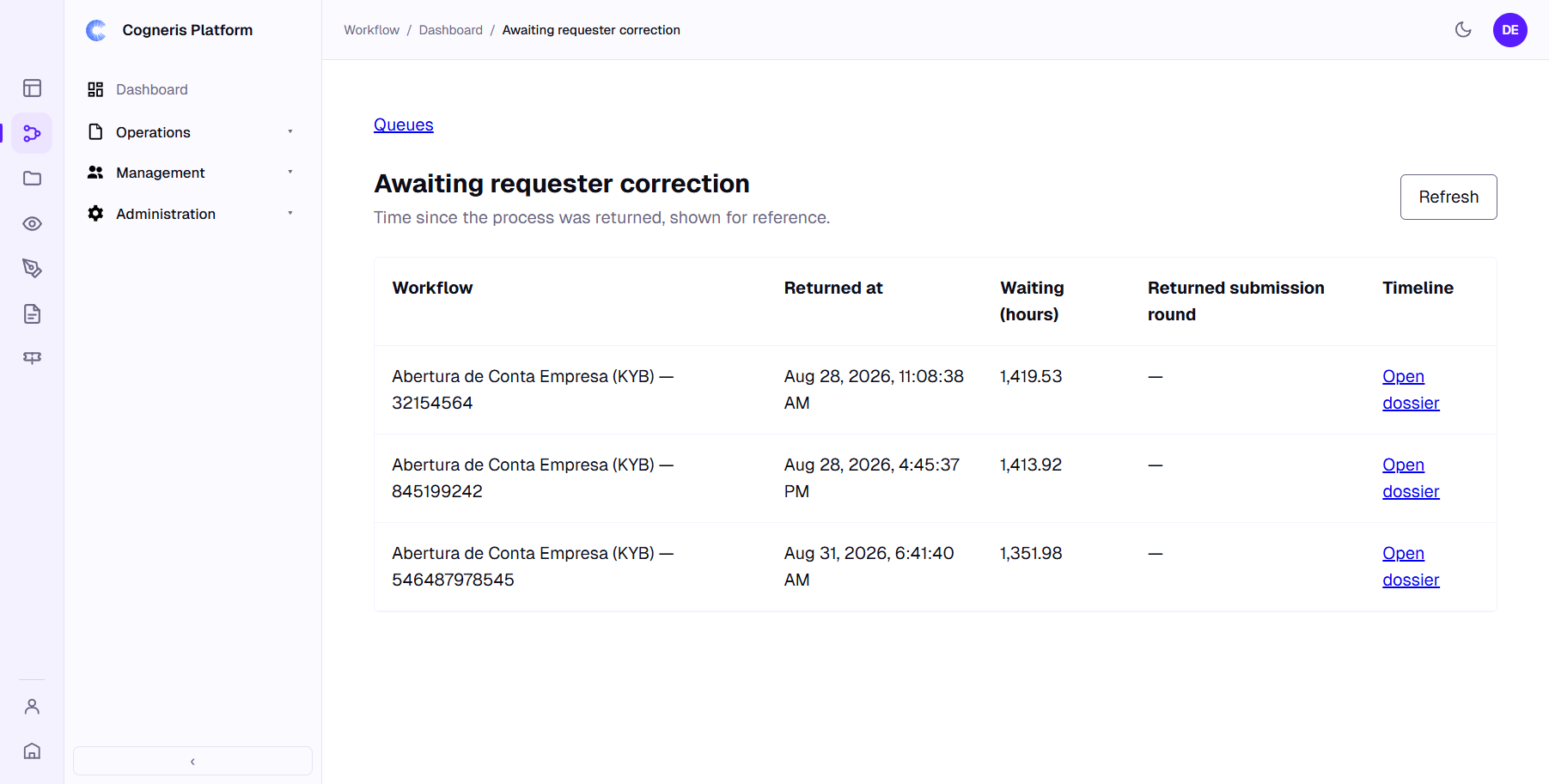Screen dimensions: 1549x784
Task: Select the workflow branch icon in left rail
Action: coord(32,133)
